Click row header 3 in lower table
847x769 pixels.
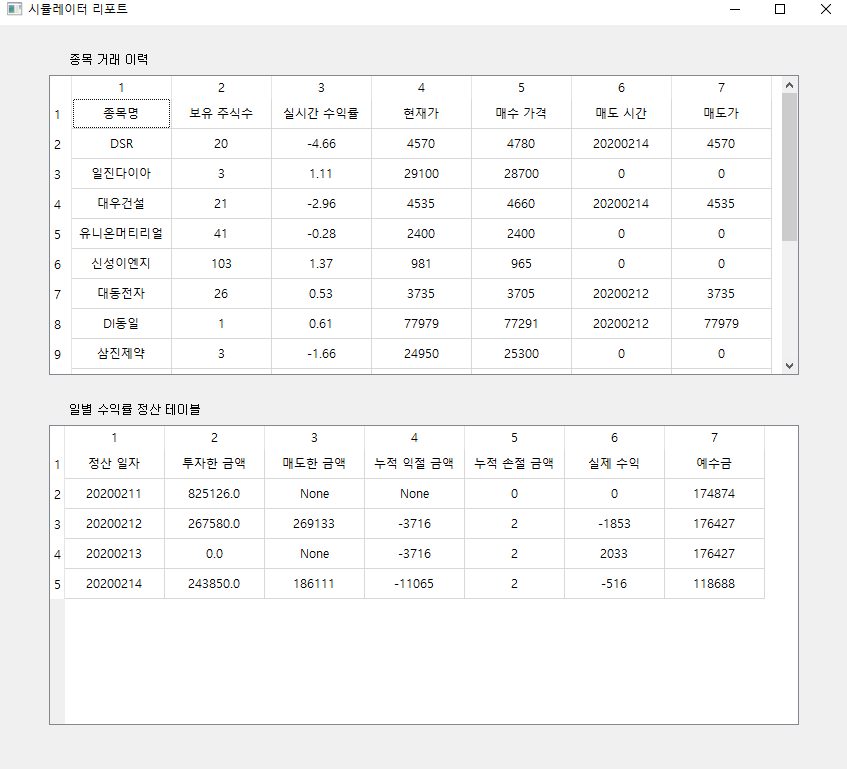coord(57,524)
